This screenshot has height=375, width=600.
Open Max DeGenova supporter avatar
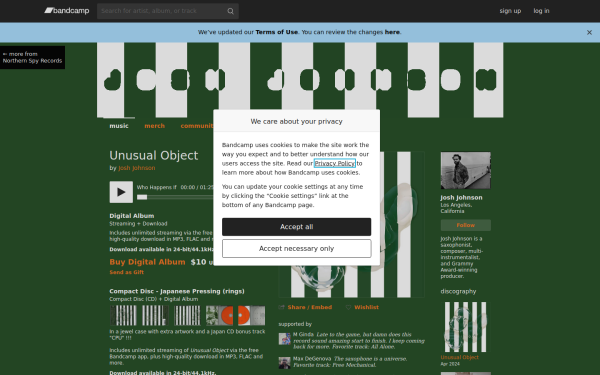point(284,363)
